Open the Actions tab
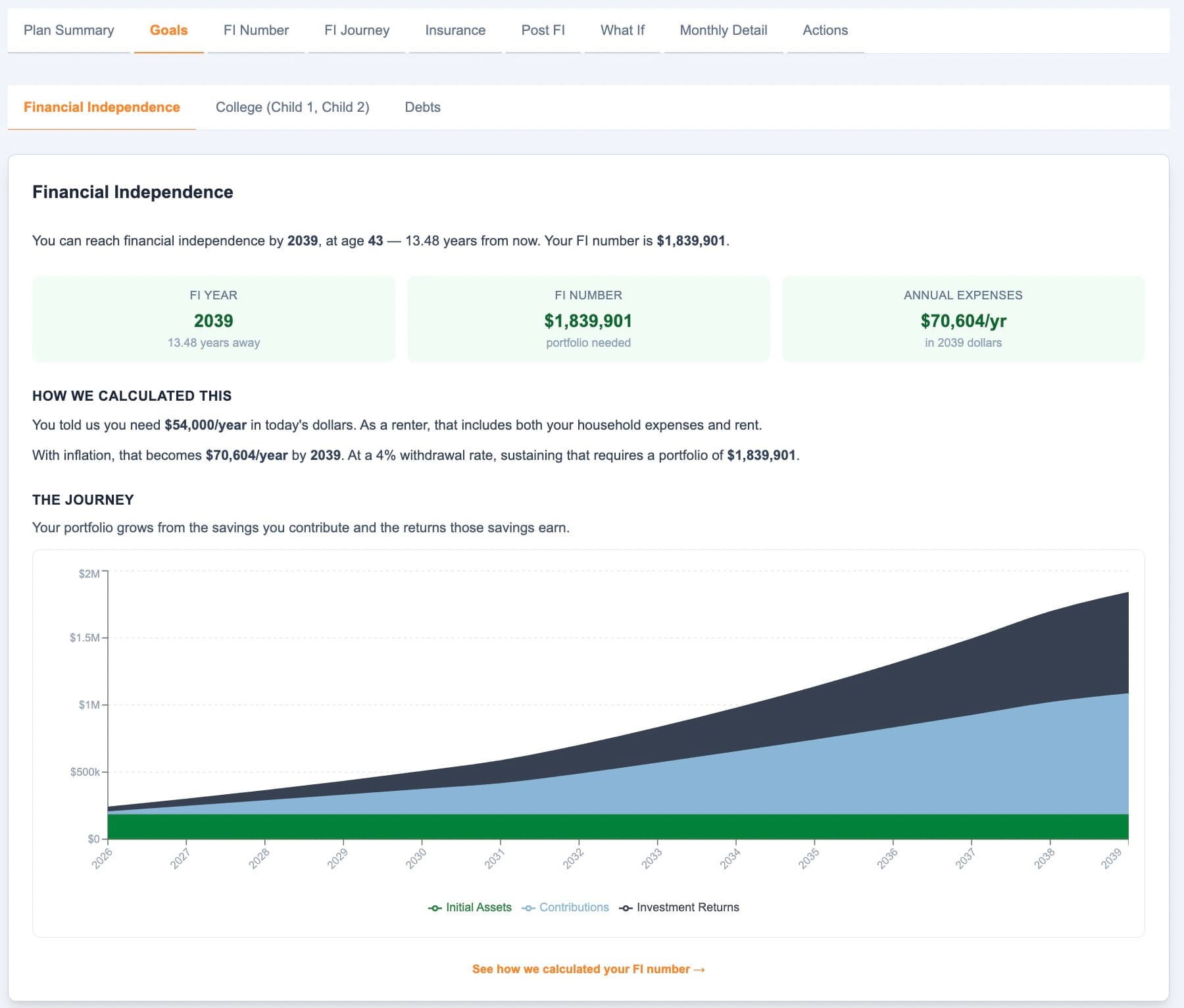 tap(825, 30)
